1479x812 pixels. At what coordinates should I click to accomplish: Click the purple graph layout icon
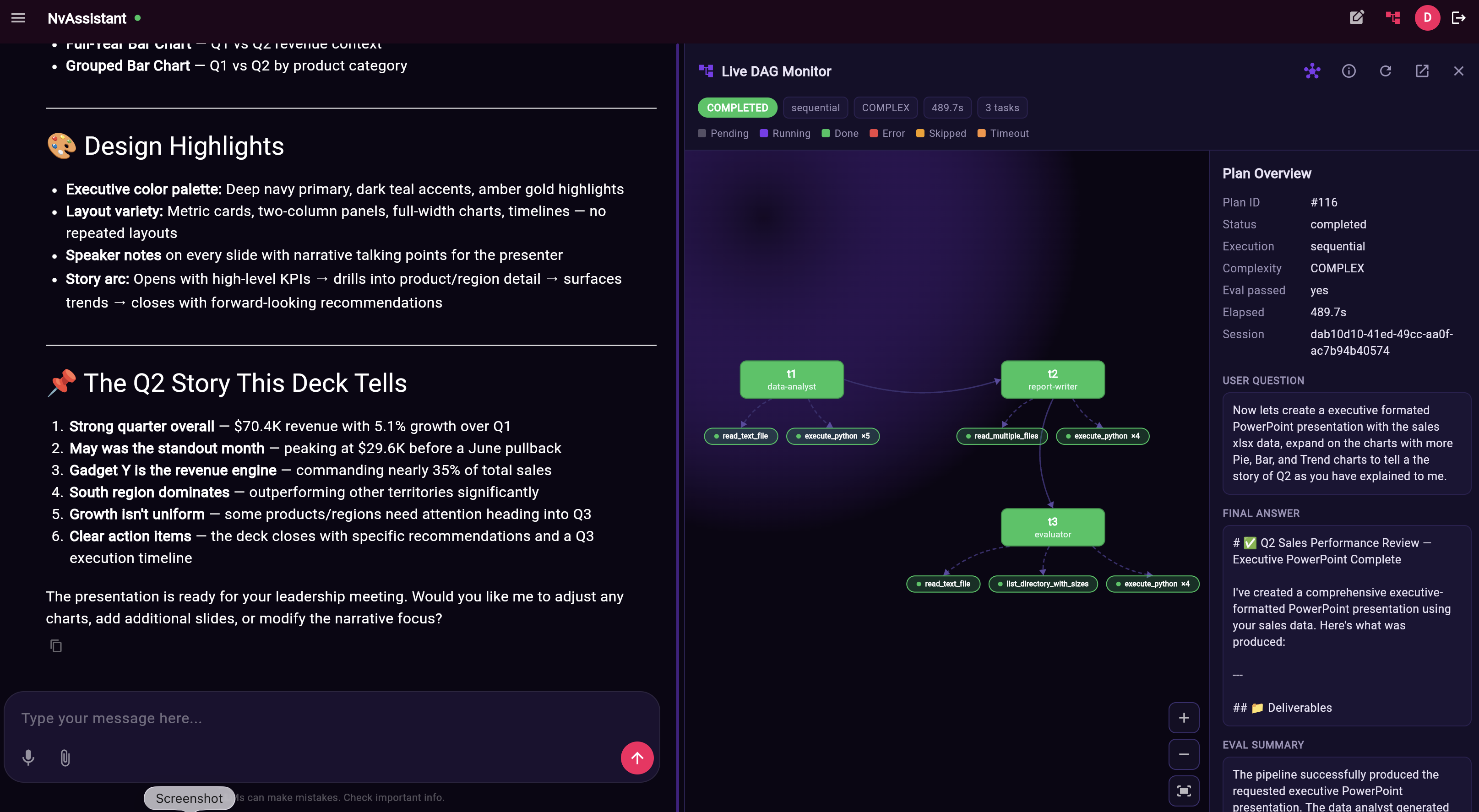pyautogui.click(x=1312, y=71)
